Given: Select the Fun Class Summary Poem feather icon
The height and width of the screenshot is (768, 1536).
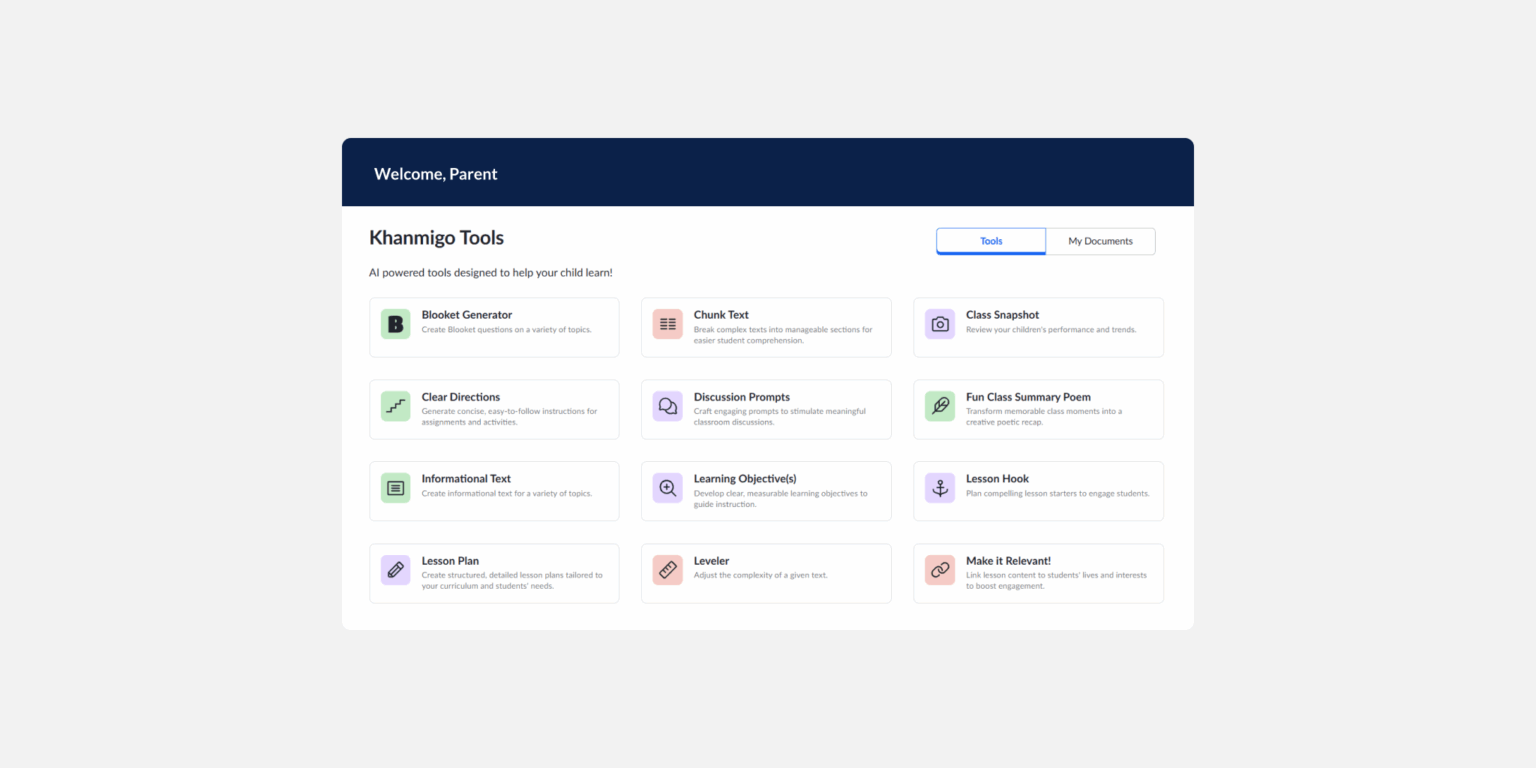Looking at the screenshot, I should click(940, 406).
